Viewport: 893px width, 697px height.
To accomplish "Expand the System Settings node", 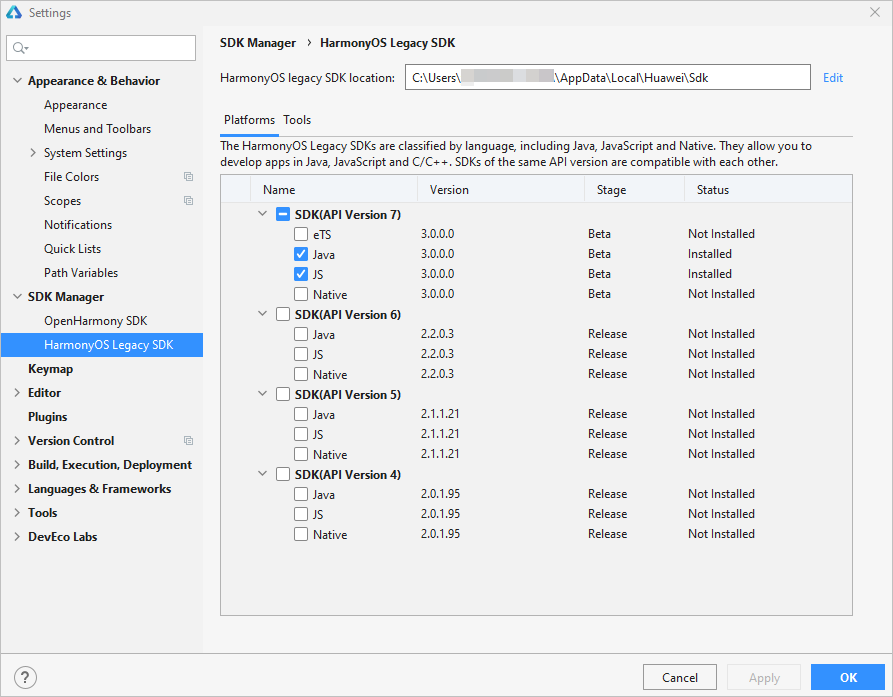I will point(33,153).
